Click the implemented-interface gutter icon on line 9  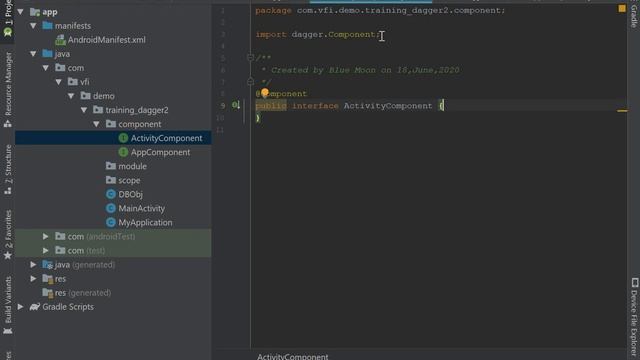pyautogui.click(x=236, y=105)
